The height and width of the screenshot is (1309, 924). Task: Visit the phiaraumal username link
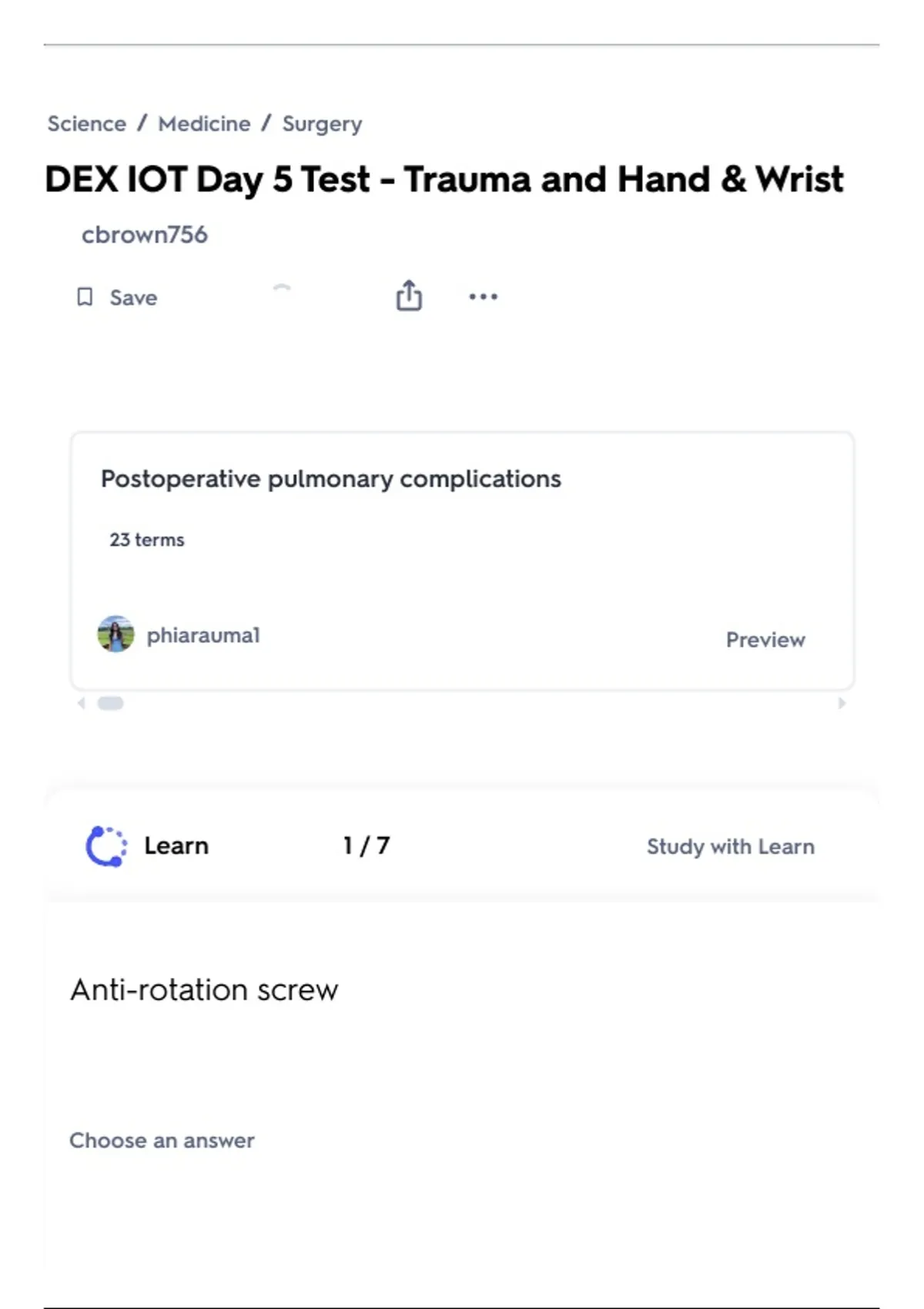[x=203, y=635]
